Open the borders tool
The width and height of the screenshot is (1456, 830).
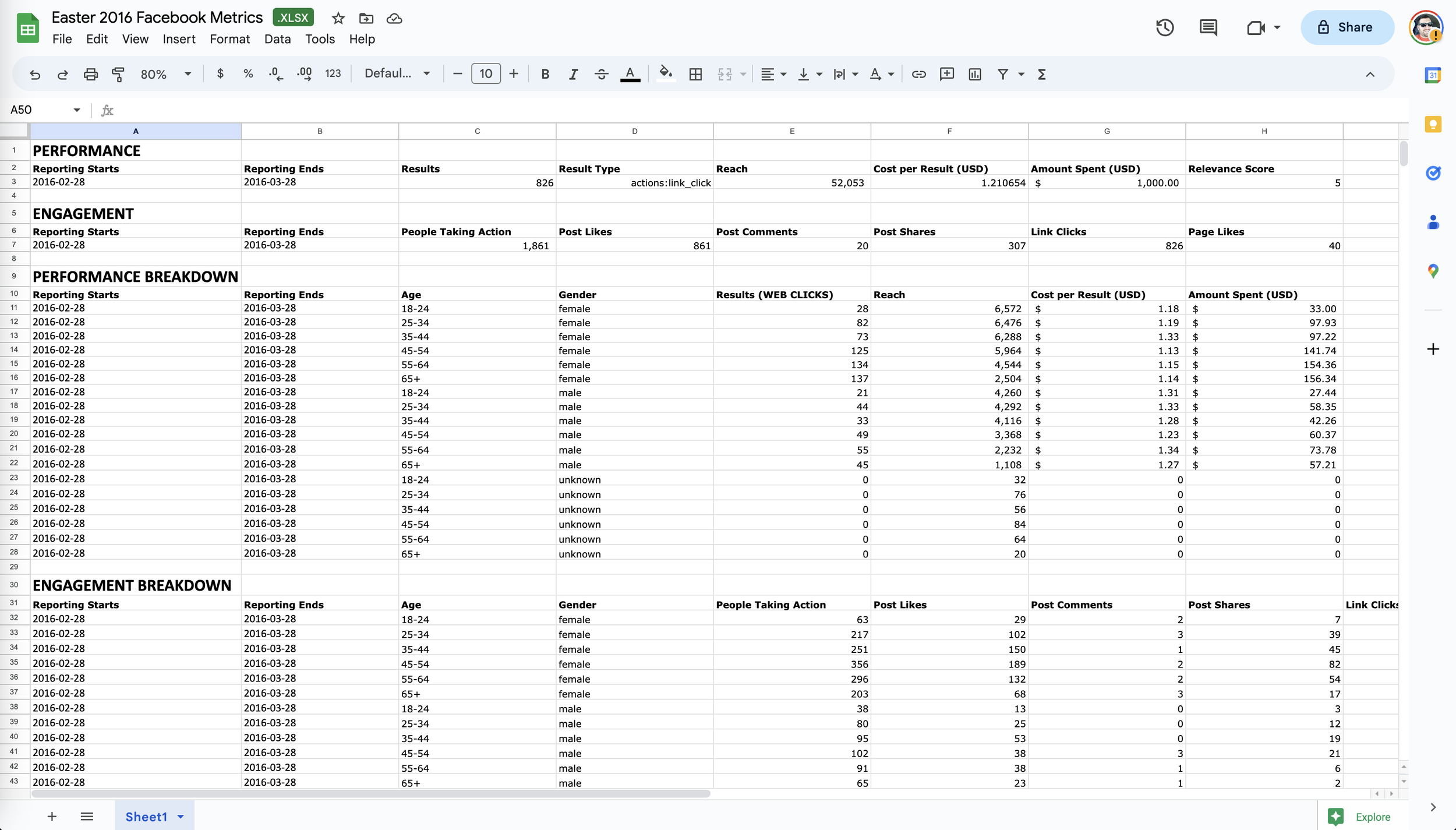point(695,74)
